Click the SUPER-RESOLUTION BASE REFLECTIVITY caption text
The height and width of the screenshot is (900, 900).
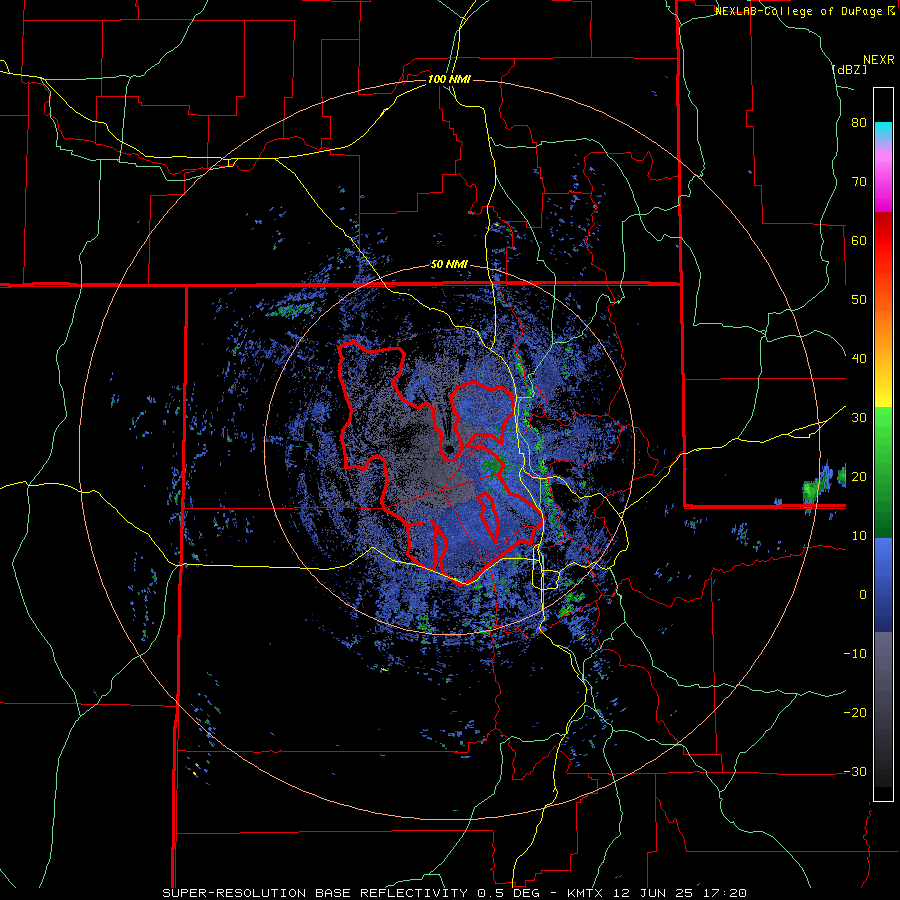pyautogui.click(x=315, y=893)
